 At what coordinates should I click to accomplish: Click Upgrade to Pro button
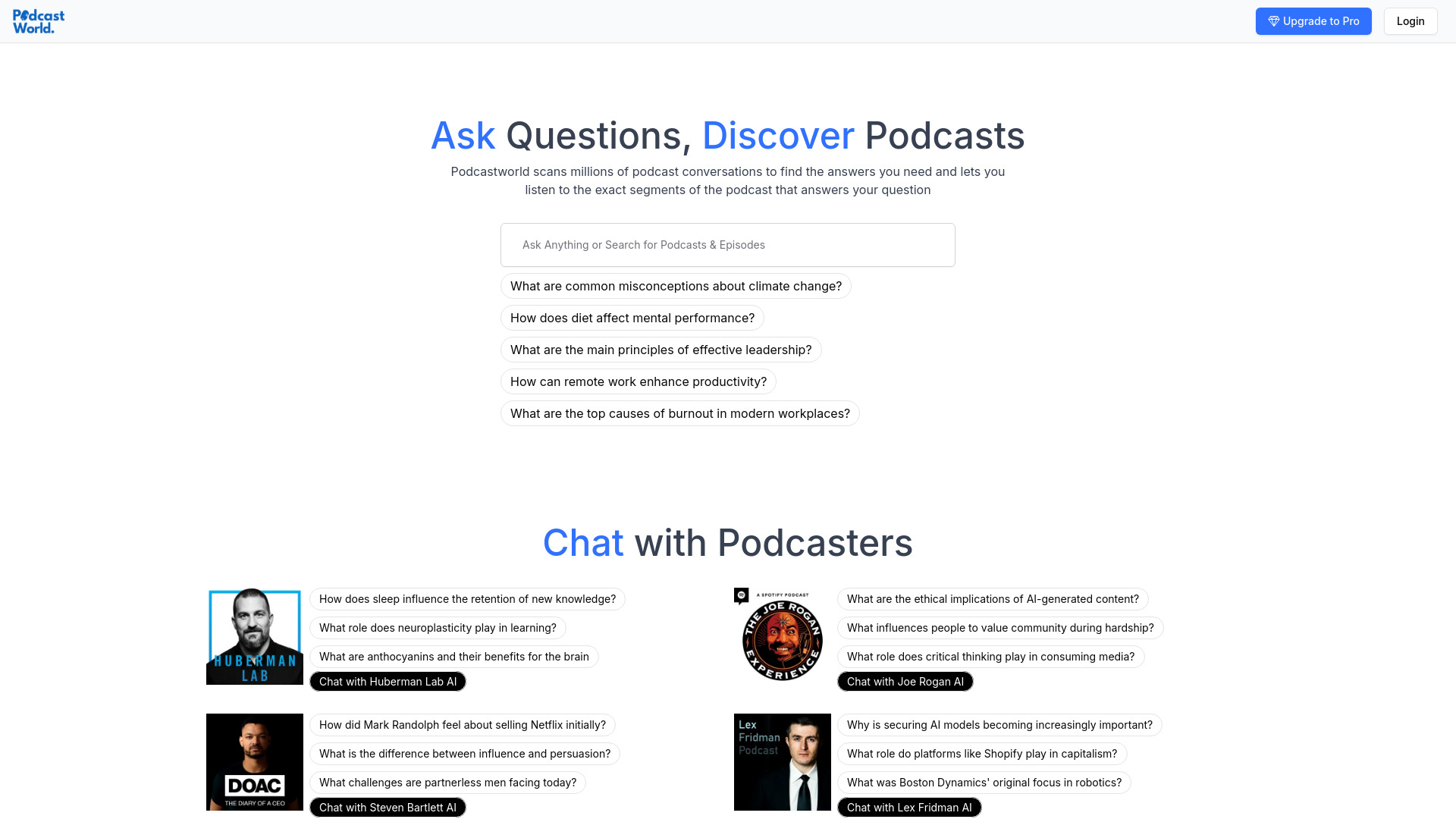coord(1313,21)
